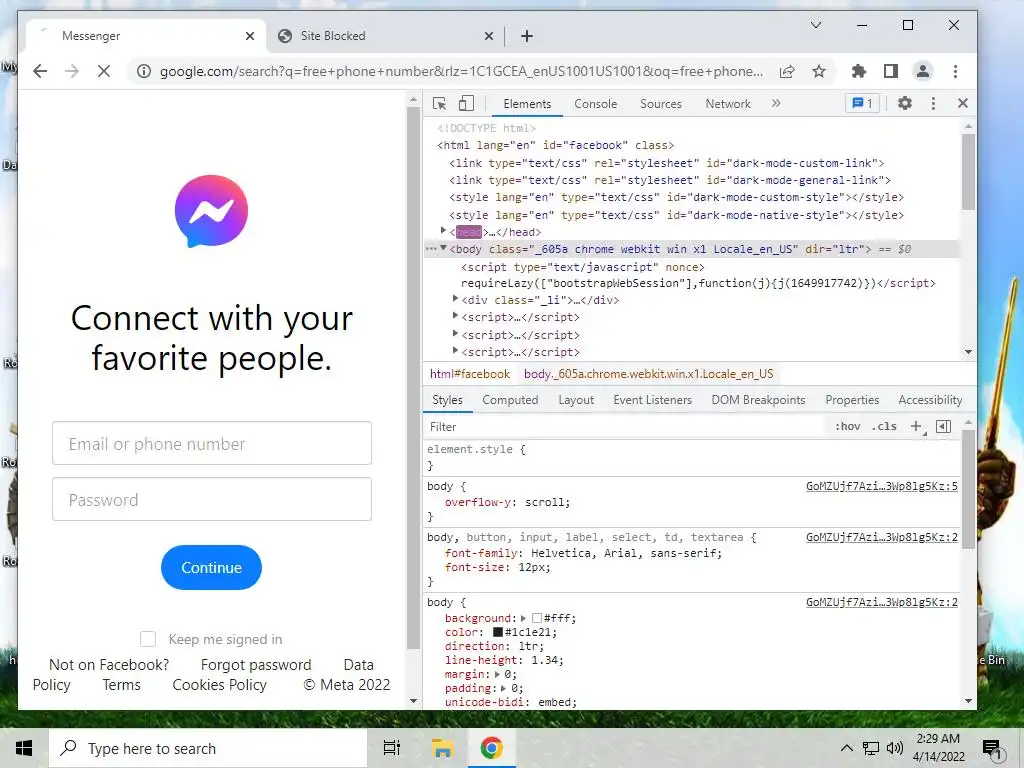Open the Cookies Policy link

pos(219,685)
